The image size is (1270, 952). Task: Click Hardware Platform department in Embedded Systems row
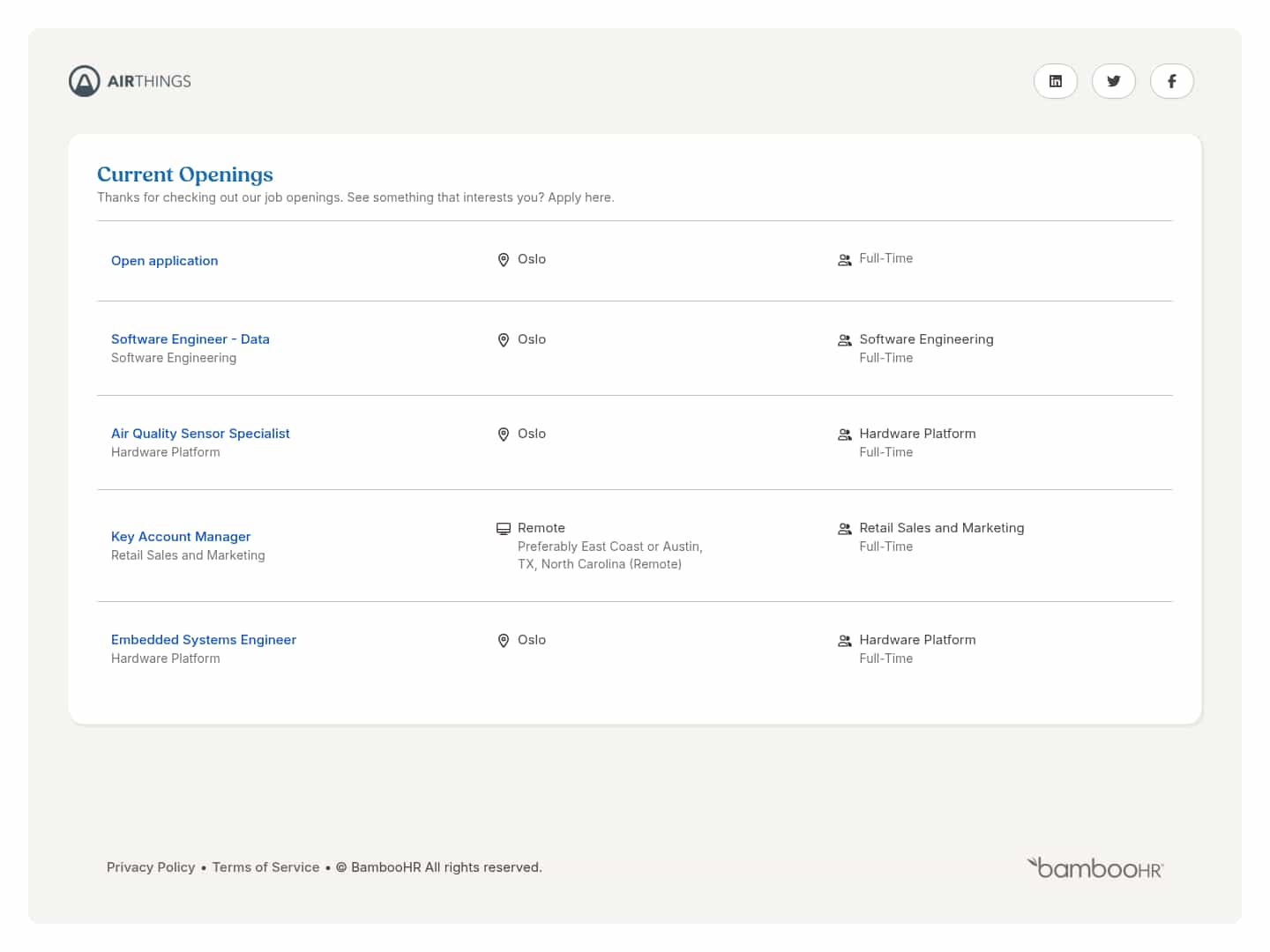(918, 640)
